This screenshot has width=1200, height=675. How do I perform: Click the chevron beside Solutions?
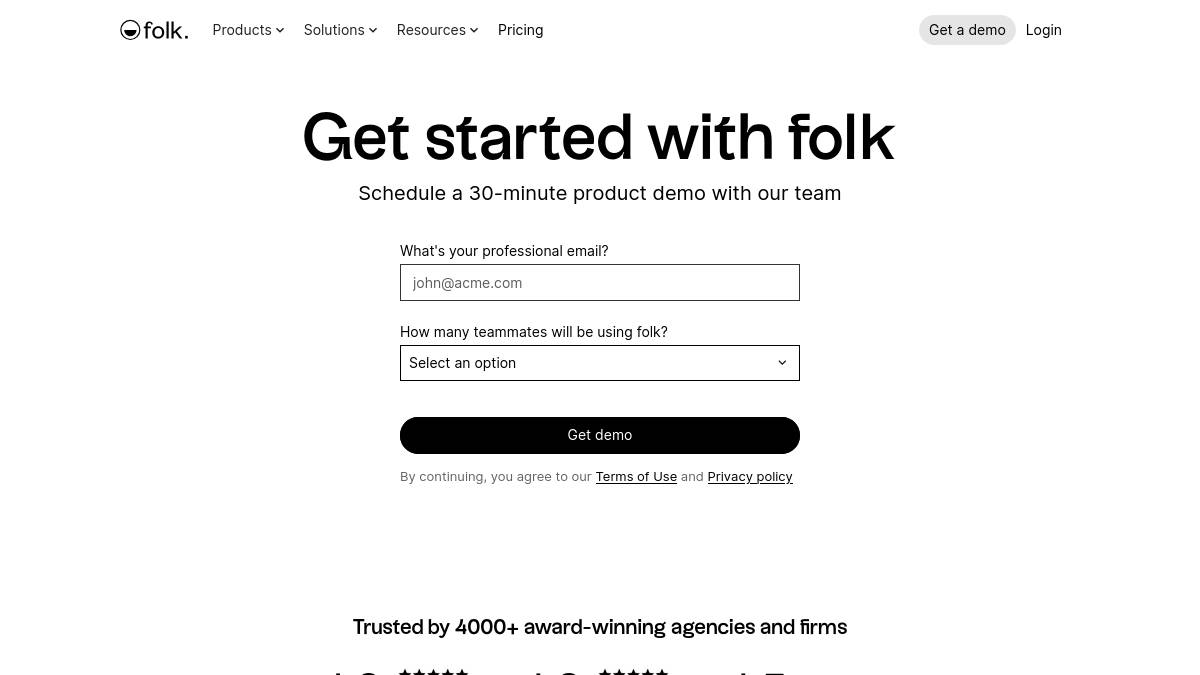[x=373, y=30]
